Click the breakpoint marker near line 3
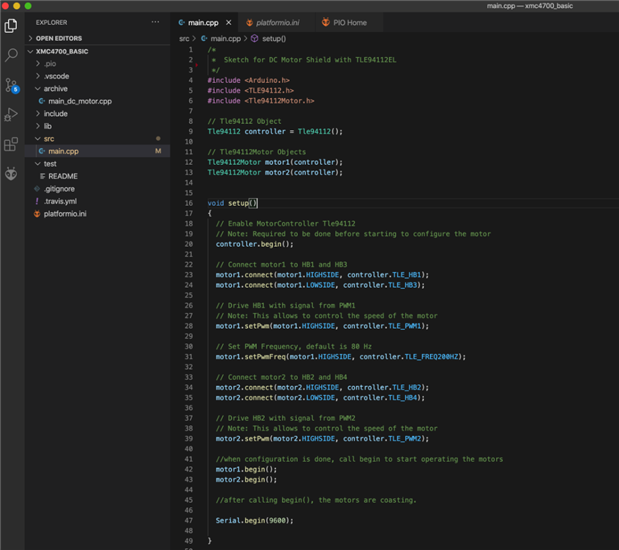This screenshot has width=619, height=550. click(196, 65)
